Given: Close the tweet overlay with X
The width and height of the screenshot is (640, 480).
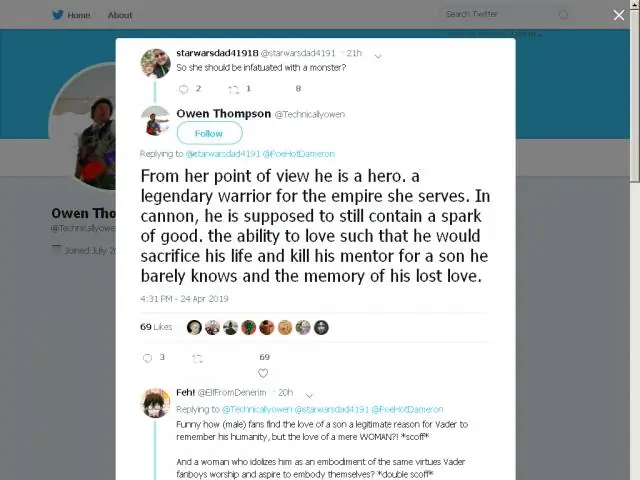Looking at the screenshot, I should pos(619,15).
